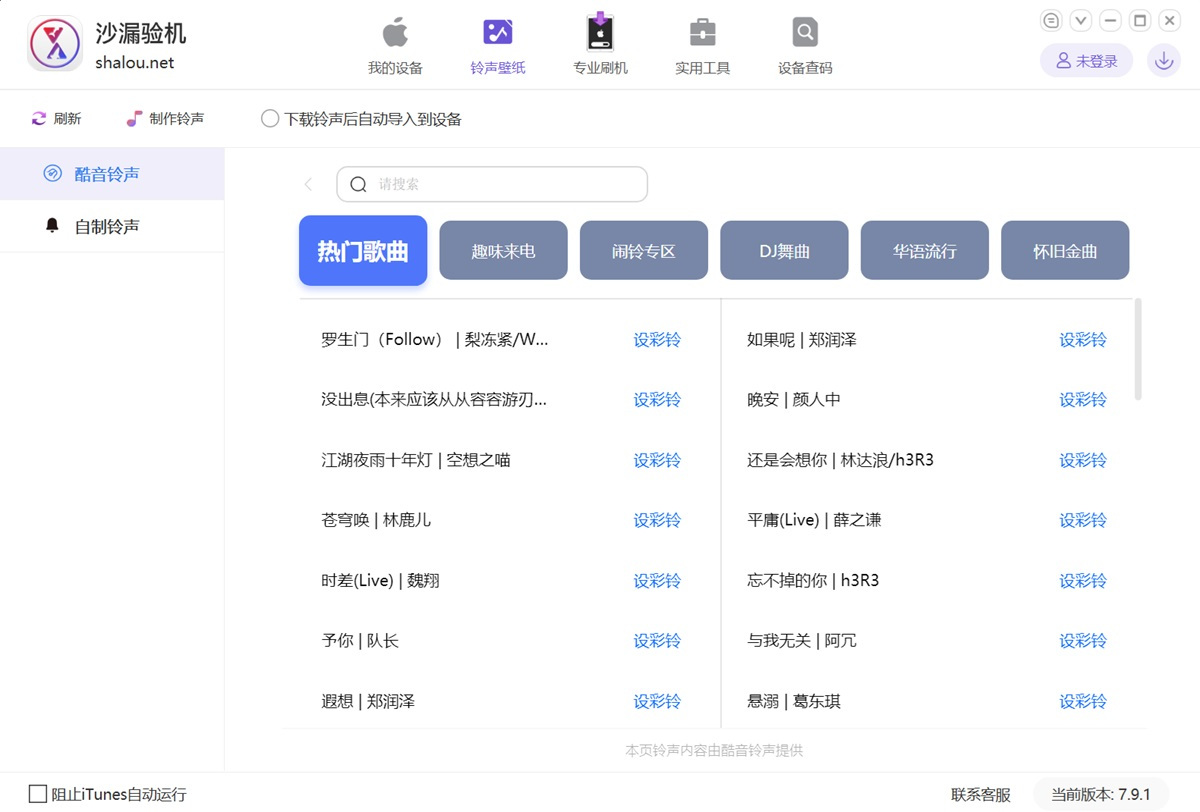Click the 未登录 login button
Viewport: 1200px width, 812px height.
[x=1086, y=61]
